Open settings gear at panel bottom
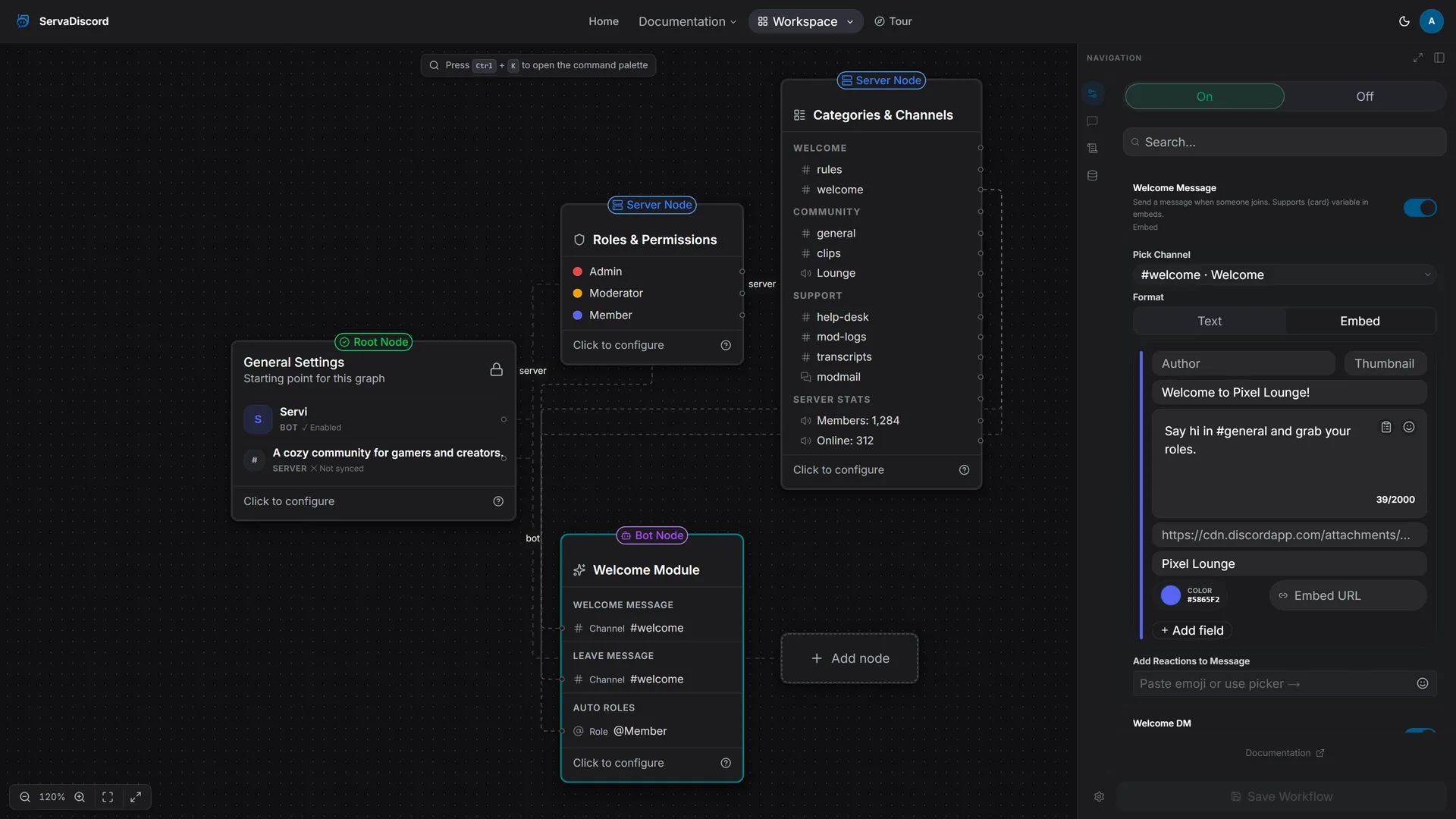 [1099, 797]
